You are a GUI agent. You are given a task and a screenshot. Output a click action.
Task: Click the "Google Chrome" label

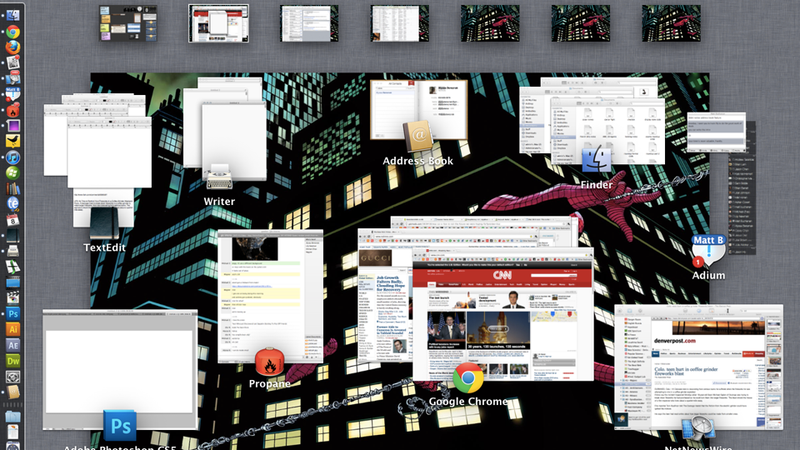click(468, 402)
